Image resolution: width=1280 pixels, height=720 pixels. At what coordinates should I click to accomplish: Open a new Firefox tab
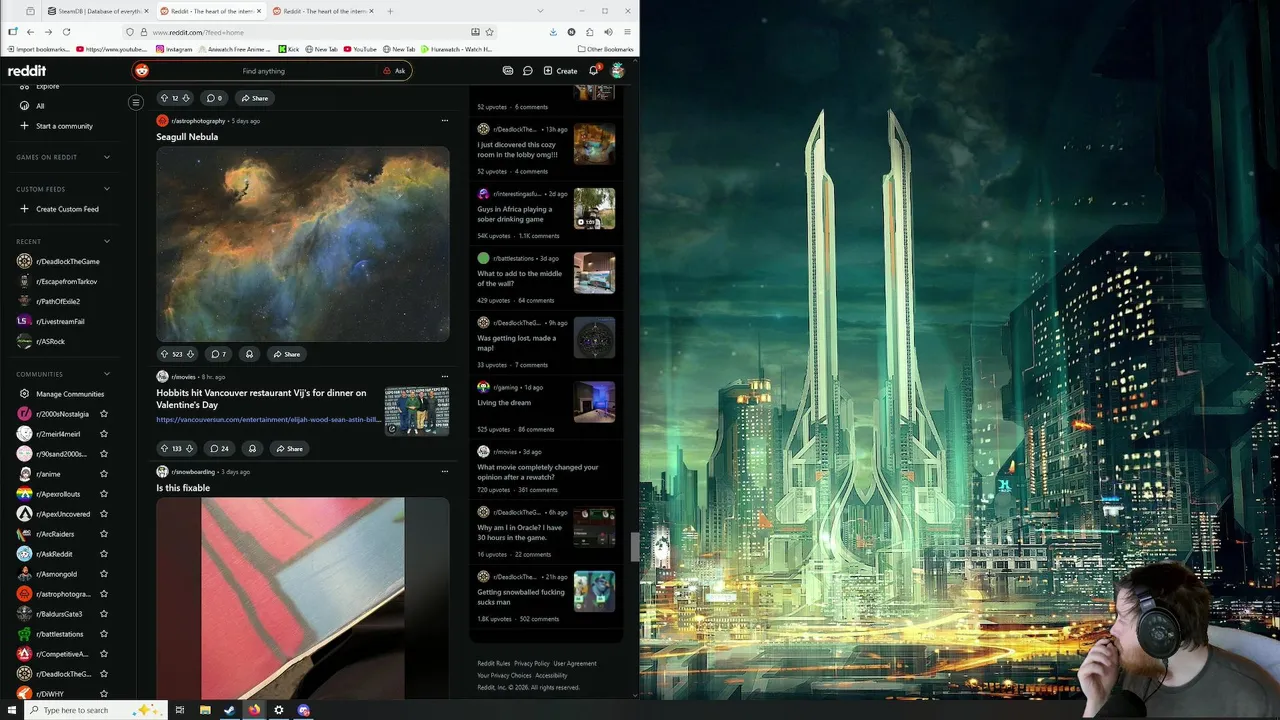click(x=390, y=11)
